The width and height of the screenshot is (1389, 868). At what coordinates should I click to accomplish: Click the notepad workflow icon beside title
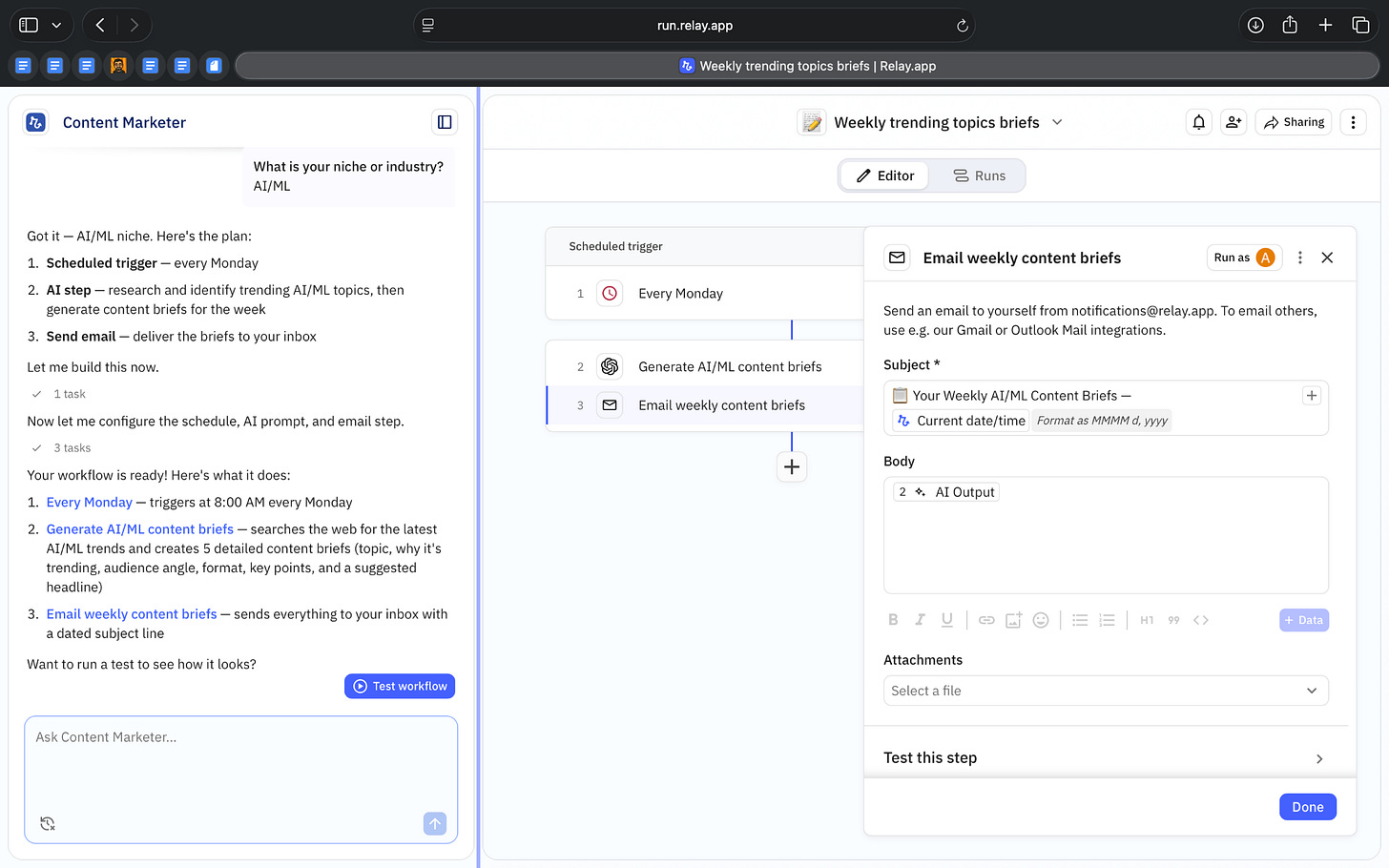pyautogui.click(x=812, y=122)
